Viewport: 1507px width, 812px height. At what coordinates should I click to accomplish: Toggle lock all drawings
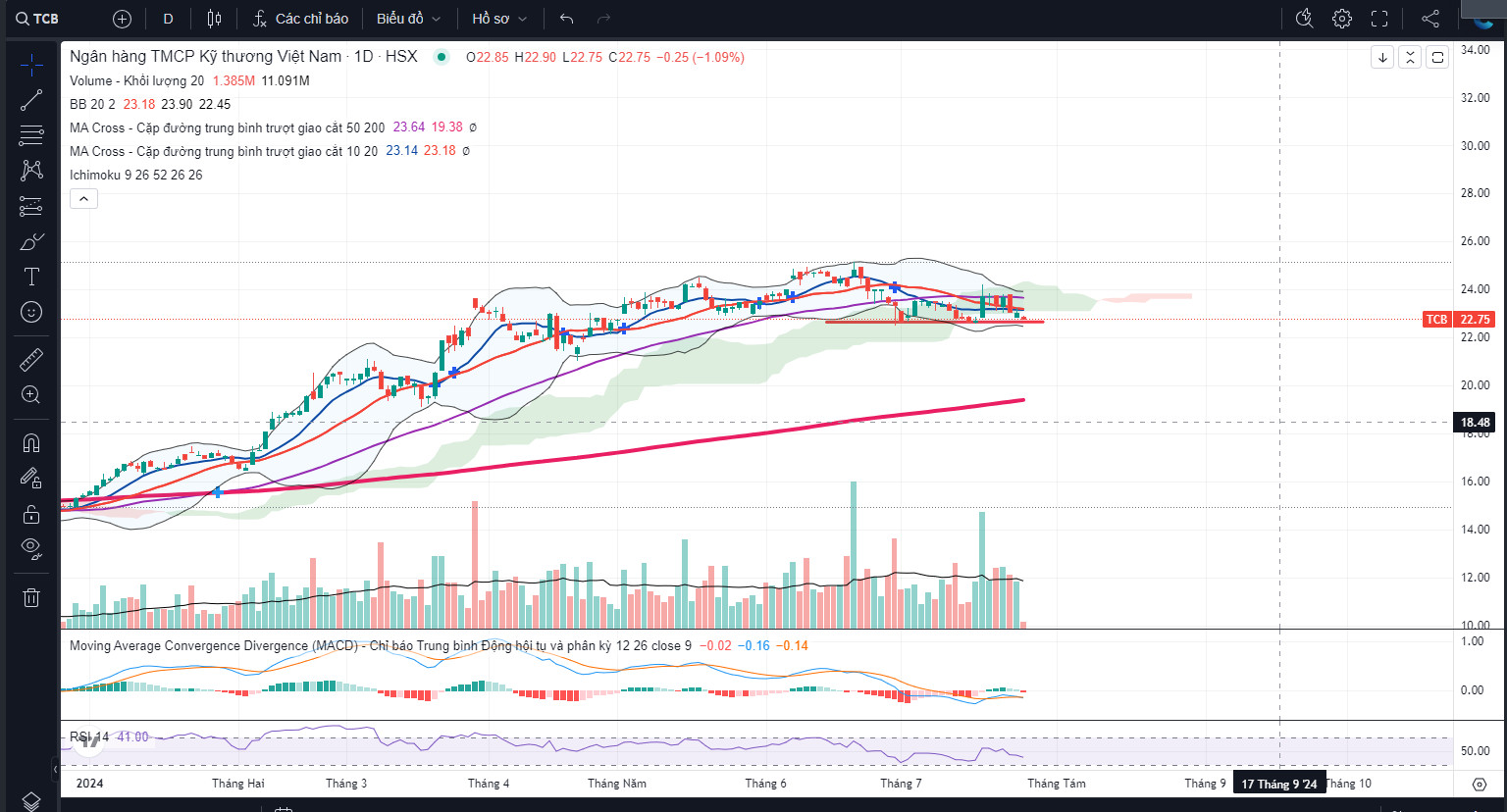click(31, 514)
